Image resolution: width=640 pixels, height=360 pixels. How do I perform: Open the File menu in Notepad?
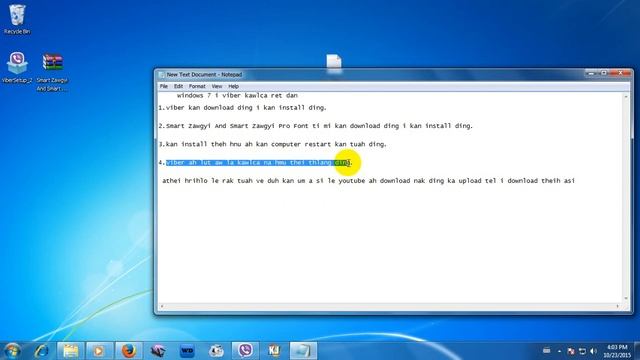[x=164, y=87]
